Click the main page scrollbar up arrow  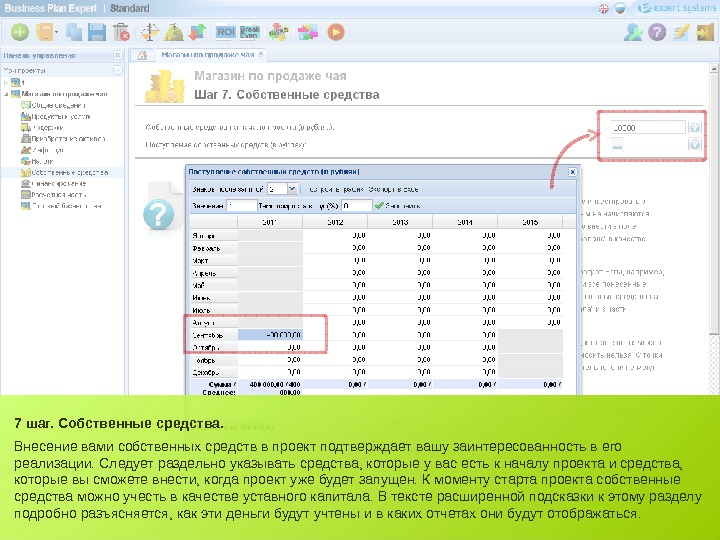(714, 68)
